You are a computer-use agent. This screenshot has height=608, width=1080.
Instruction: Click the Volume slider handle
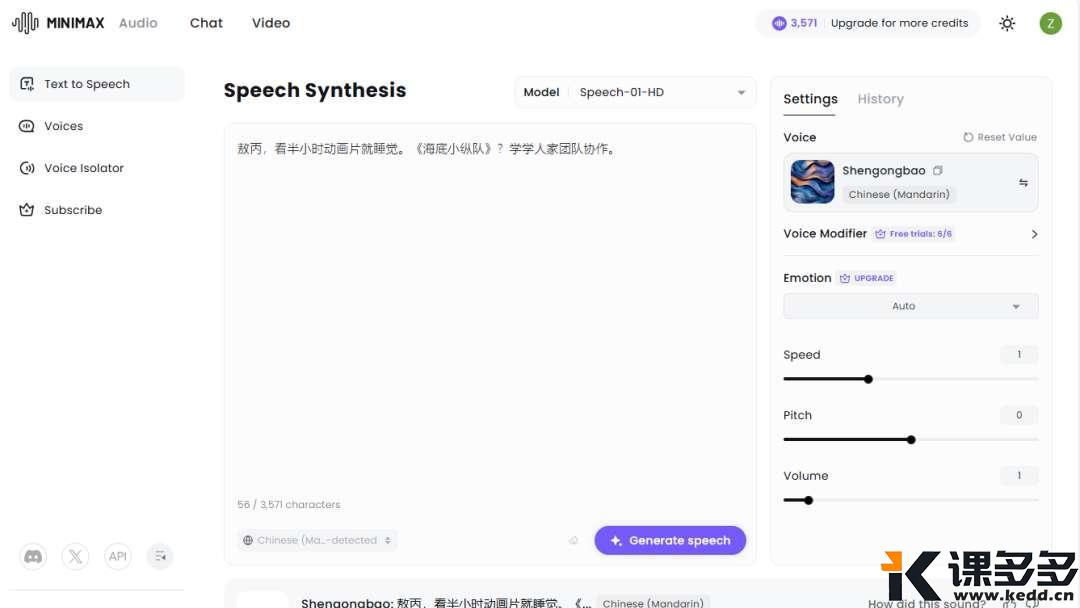tap(809, 501)
